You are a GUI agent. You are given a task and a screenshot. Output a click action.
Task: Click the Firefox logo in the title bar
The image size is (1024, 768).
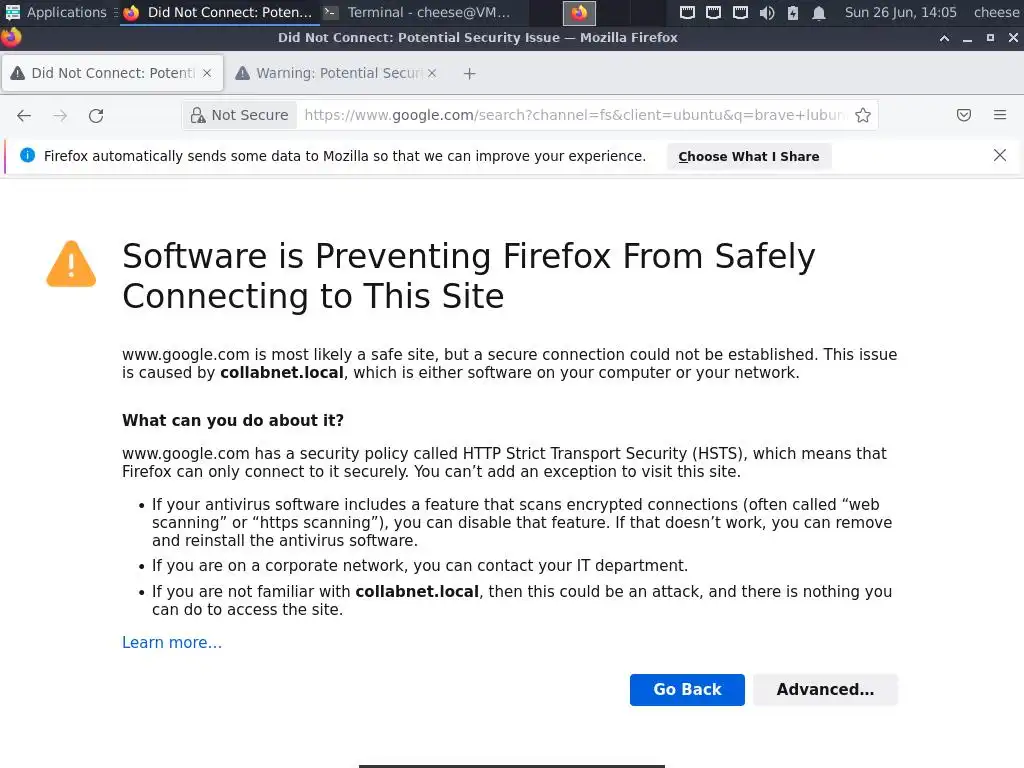[11, 37]
